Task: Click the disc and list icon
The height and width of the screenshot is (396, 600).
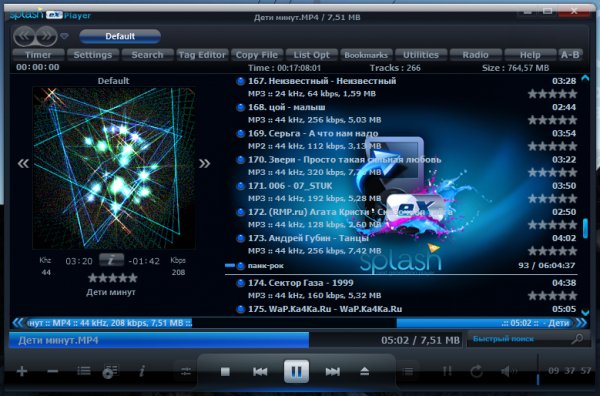Action: point(111,371)
